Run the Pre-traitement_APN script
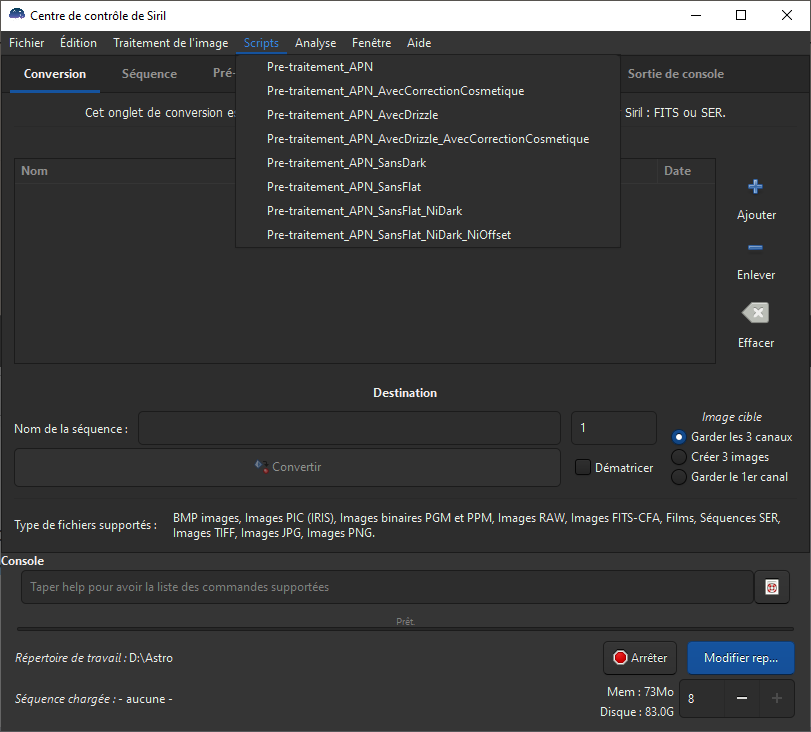This screenshot has height=732, width=811. pos(428,67)
